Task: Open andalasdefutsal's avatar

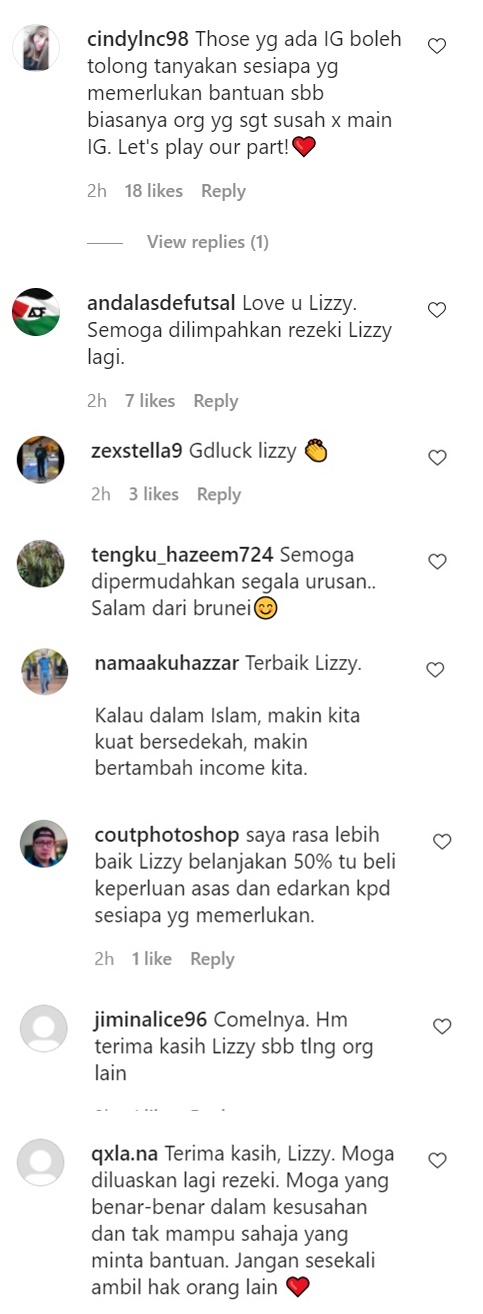Action: (36, 313)
